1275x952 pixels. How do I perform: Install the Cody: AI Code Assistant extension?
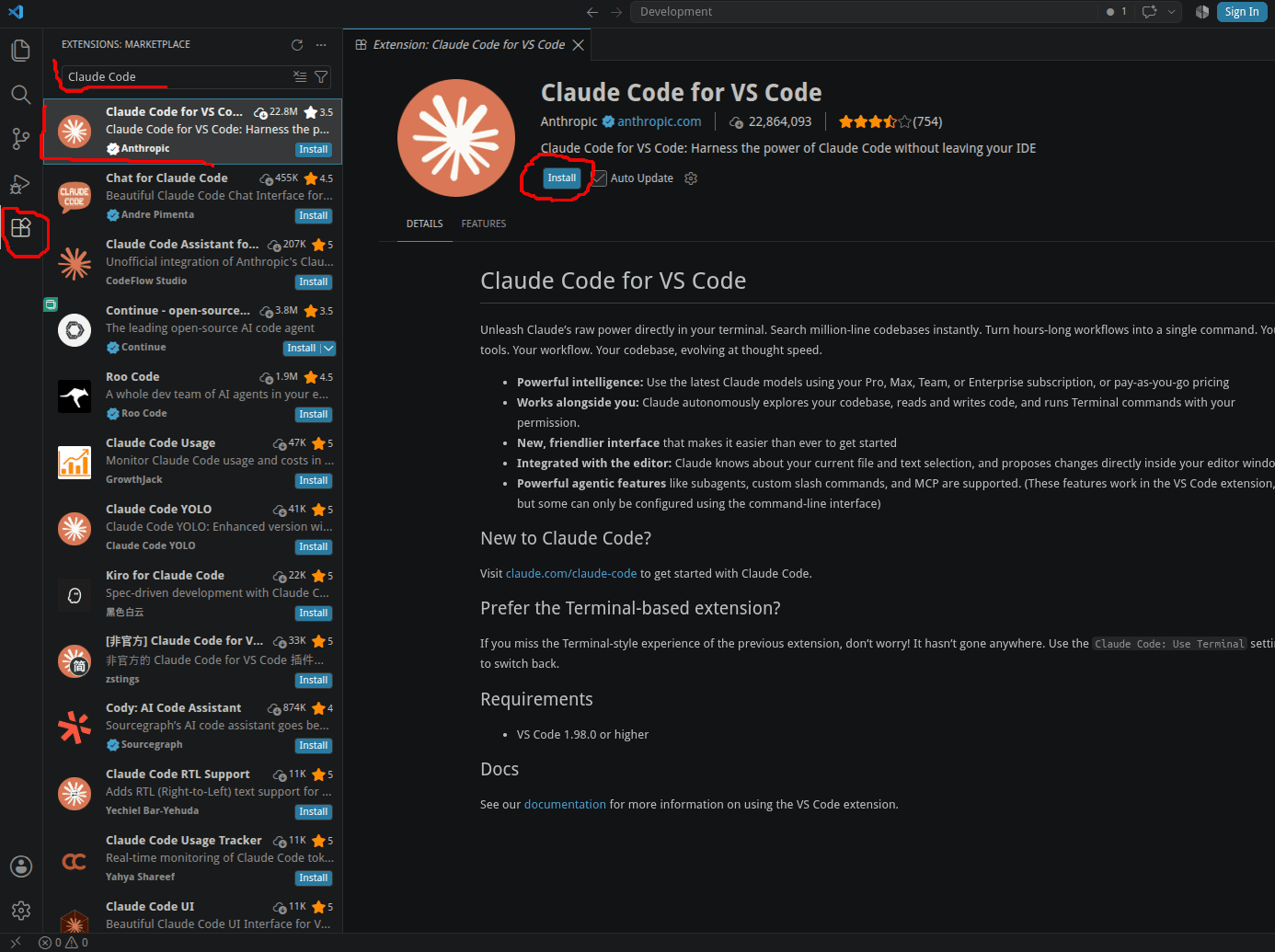tap(314, 746)
